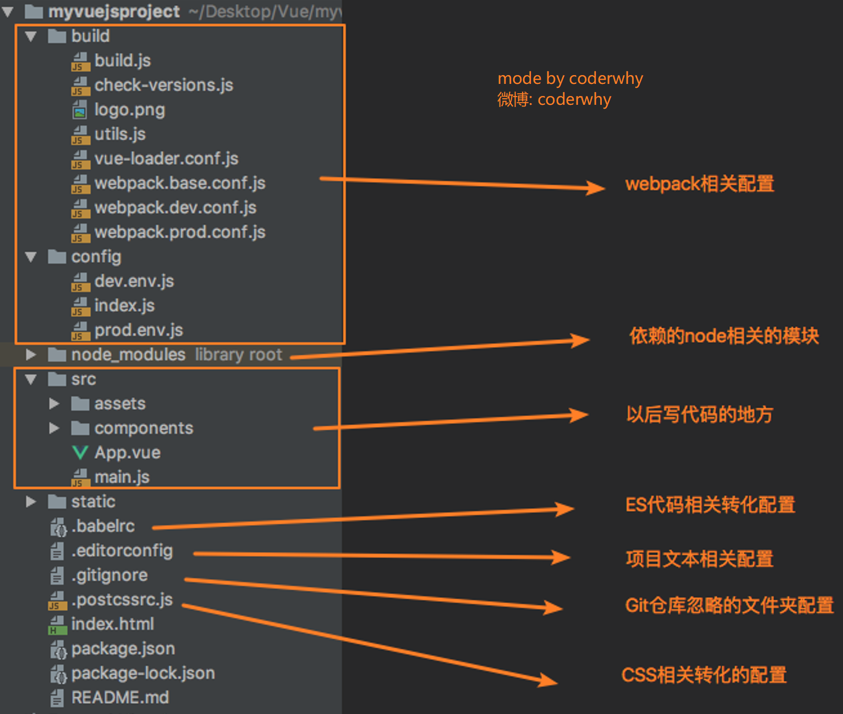Click the .editorconfig file icon
The width and height of the screenshot is (843, 714).
(57, 551)
